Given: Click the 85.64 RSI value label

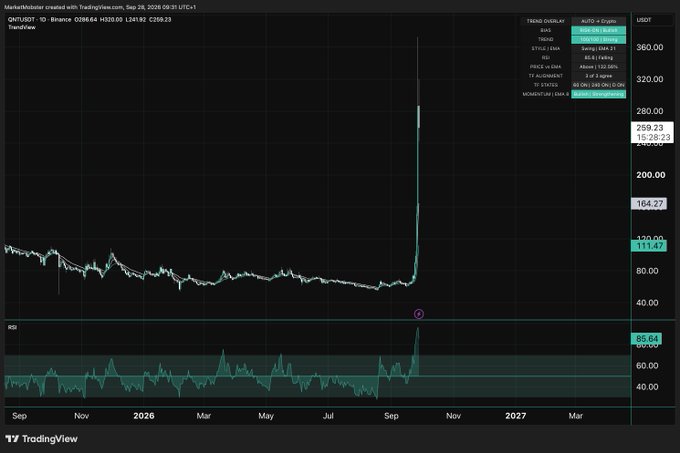Looking at the screenshot, I should (x=647, y=339).
